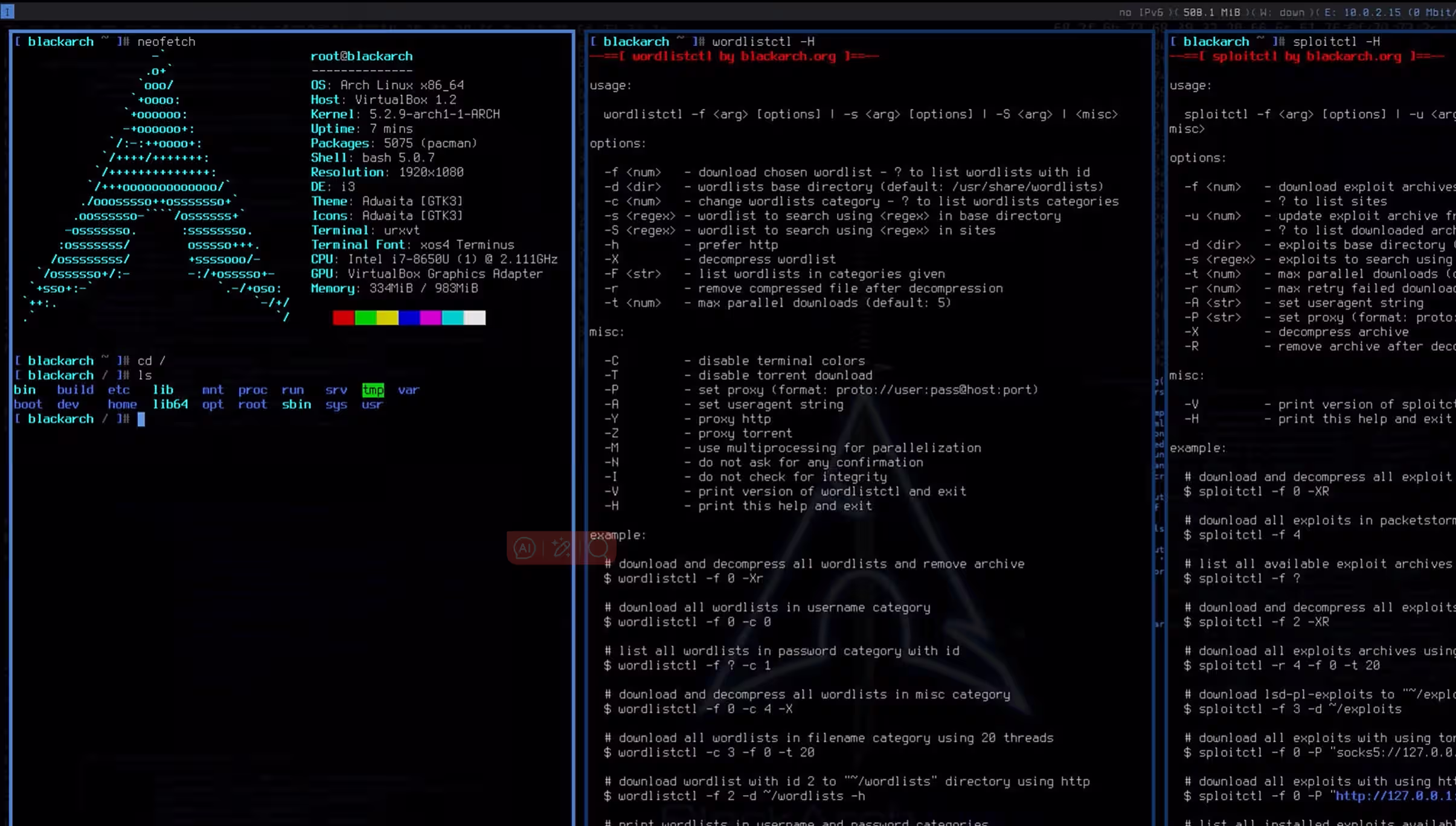The height and width of the screenshot is (826, 1456).
Task: Click the highlighted tmp directory name
Action: point(373,390)
